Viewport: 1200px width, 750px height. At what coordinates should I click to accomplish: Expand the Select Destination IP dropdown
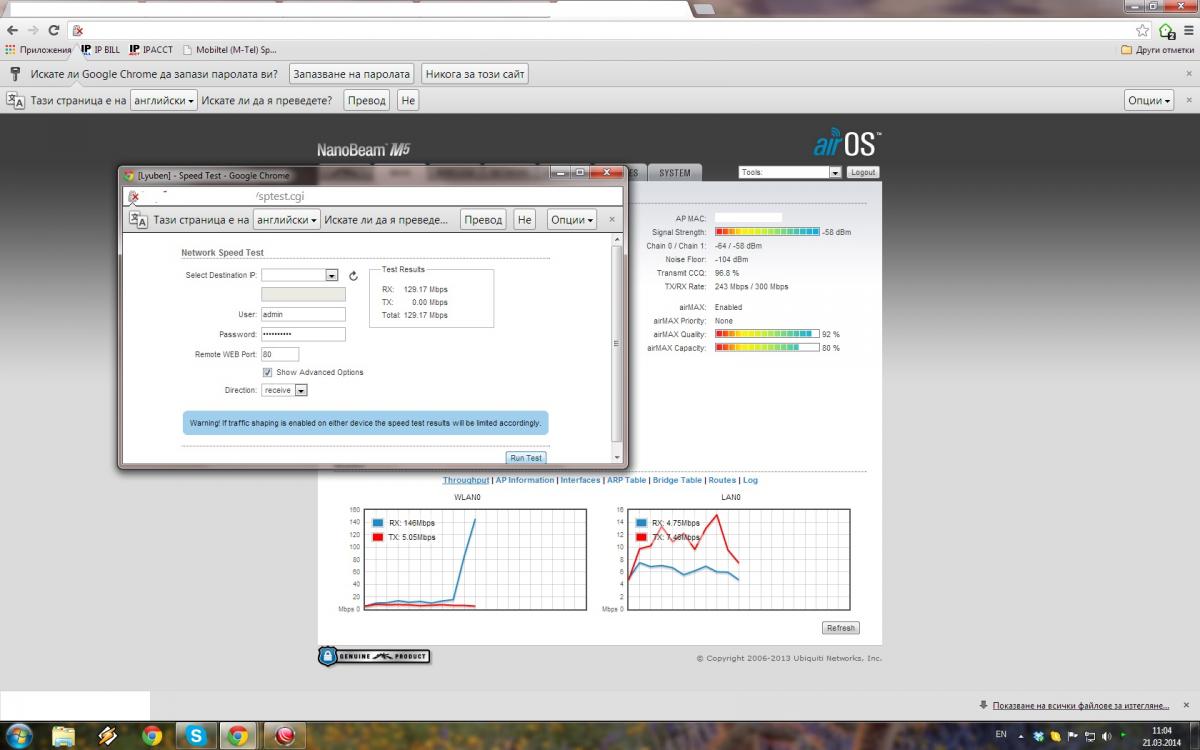[x=332, y=275]
